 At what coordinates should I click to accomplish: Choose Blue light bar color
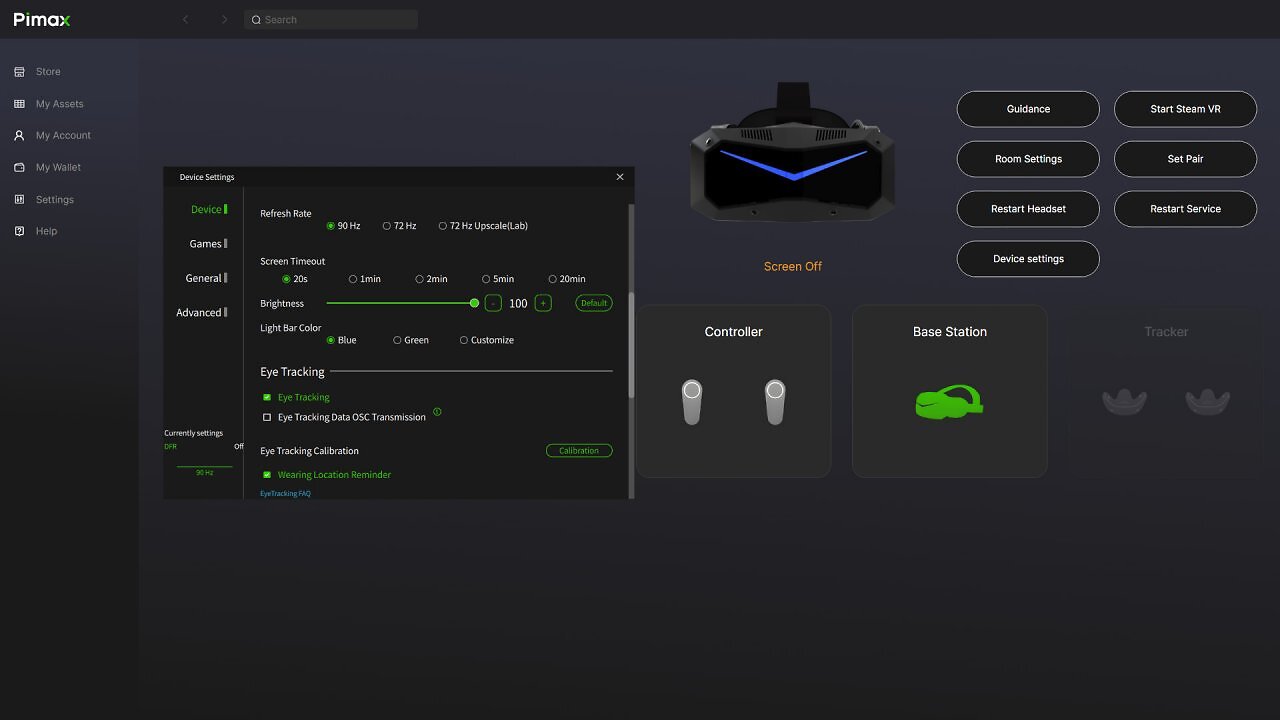click(342, 340)
